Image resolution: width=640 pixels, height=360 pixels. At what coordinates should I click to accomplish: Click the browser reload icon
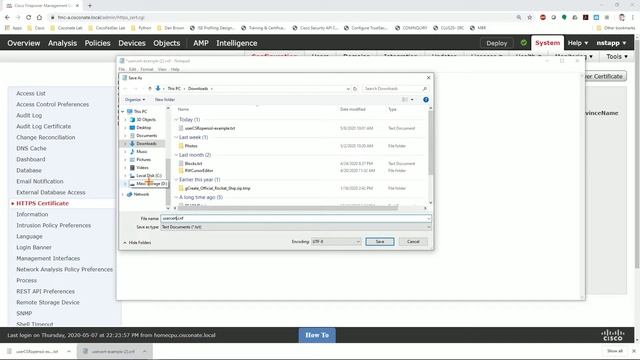(x=29, y=18)
